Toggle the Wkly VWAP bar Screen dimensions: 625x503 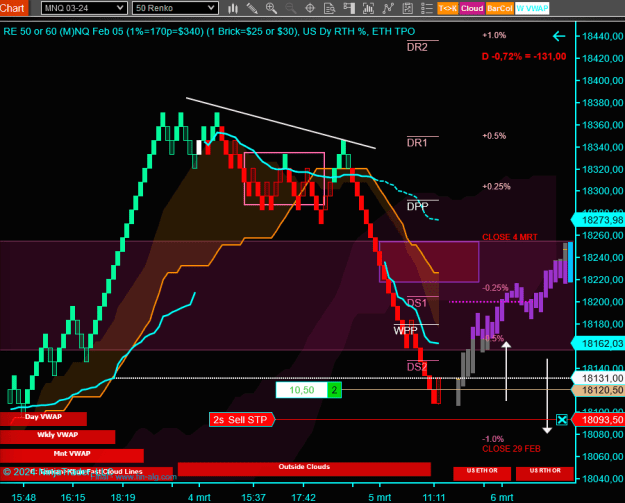click(57, 436)
